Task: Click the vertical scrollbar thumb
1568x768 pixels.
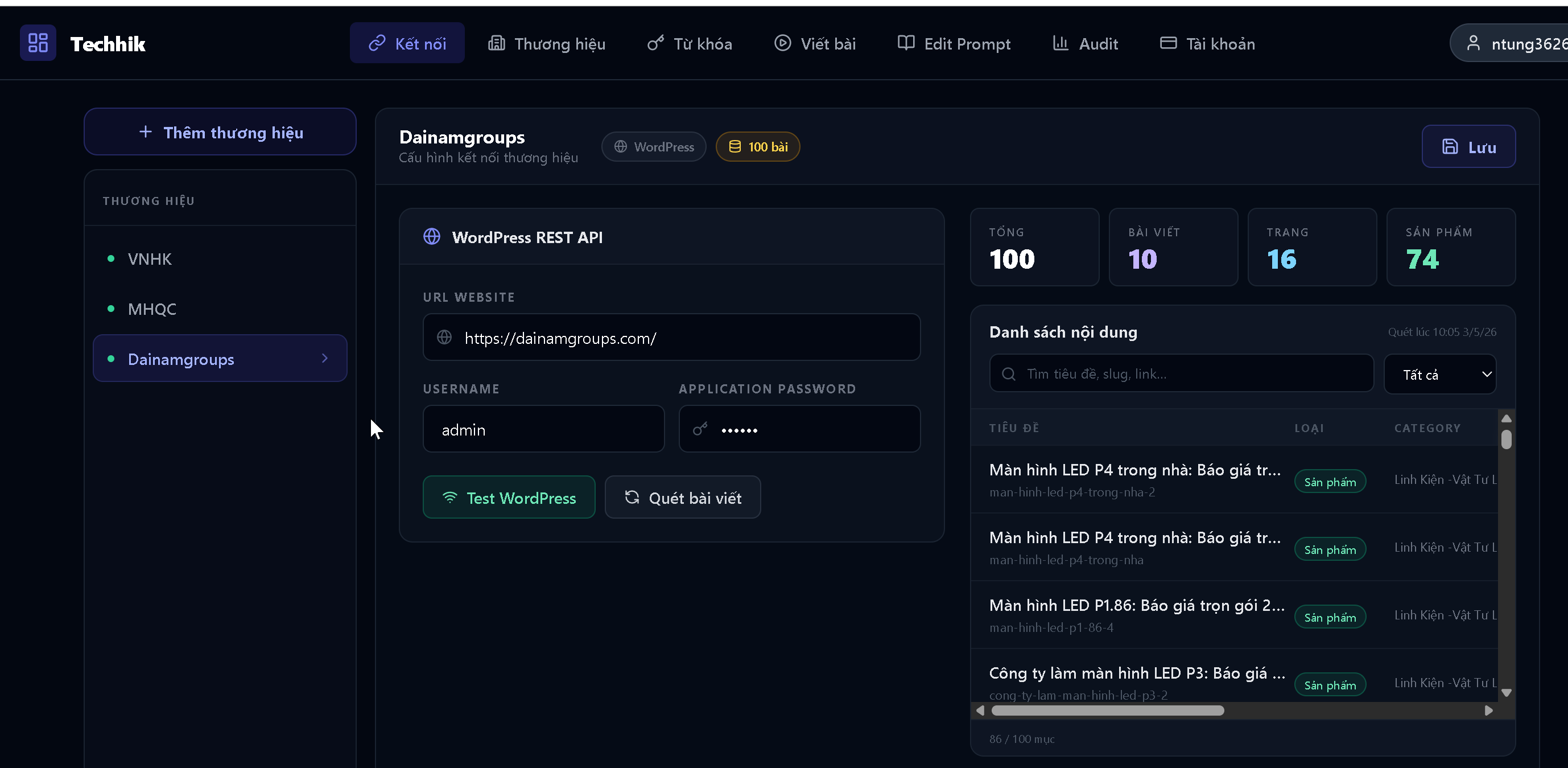Action: [1507, 439]
